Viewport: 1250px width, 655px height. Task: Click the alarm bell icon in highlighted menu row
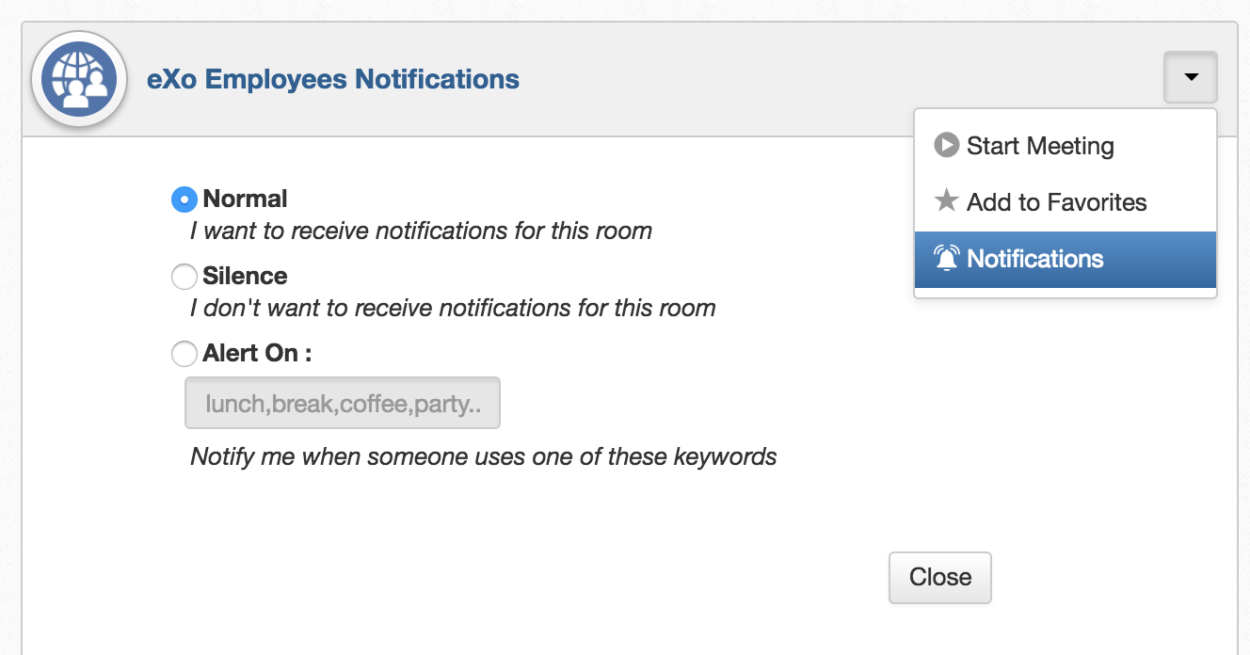click(x=948, y=258)
